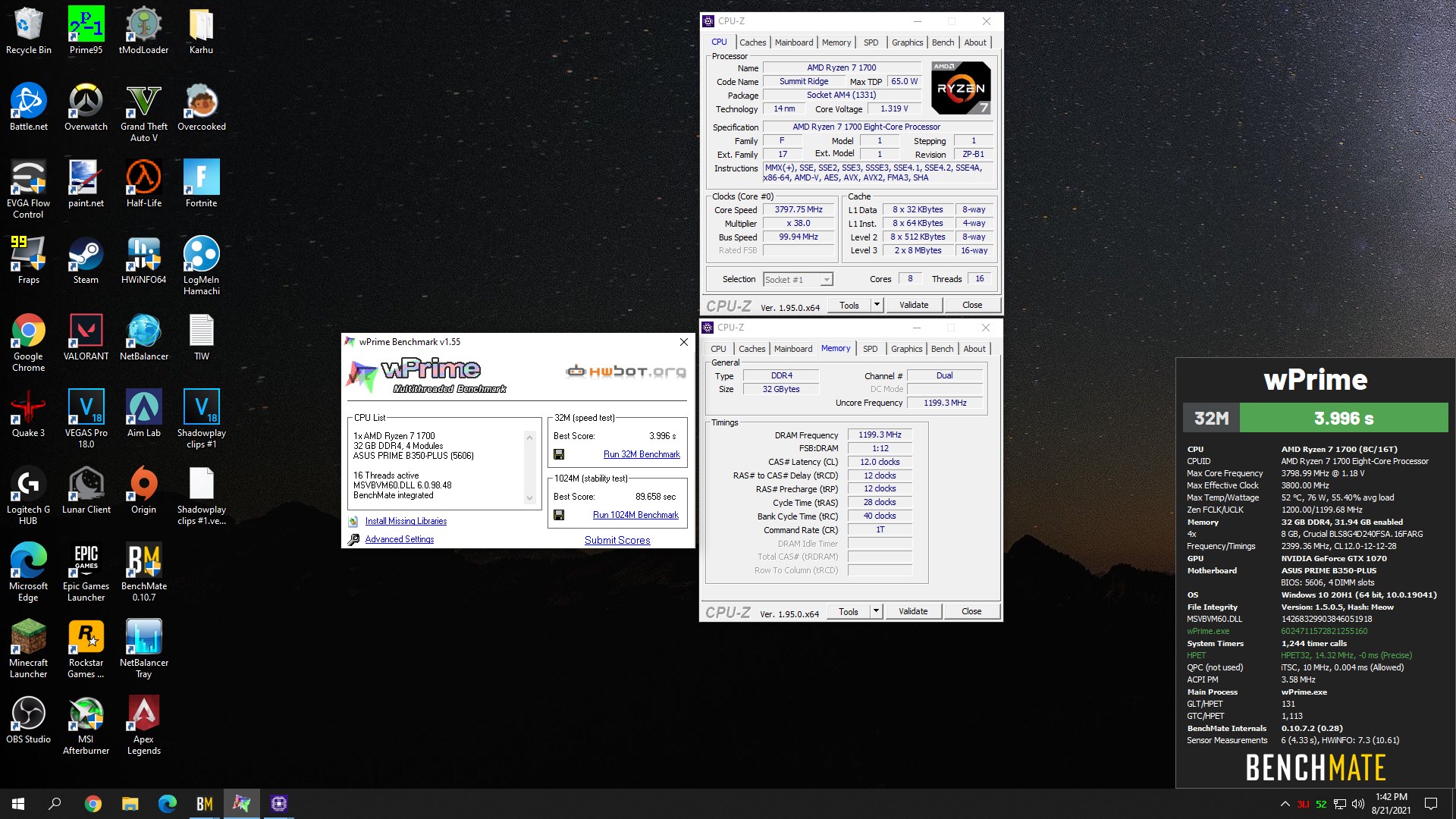Select the Origin desktop icon

point(143,490)
